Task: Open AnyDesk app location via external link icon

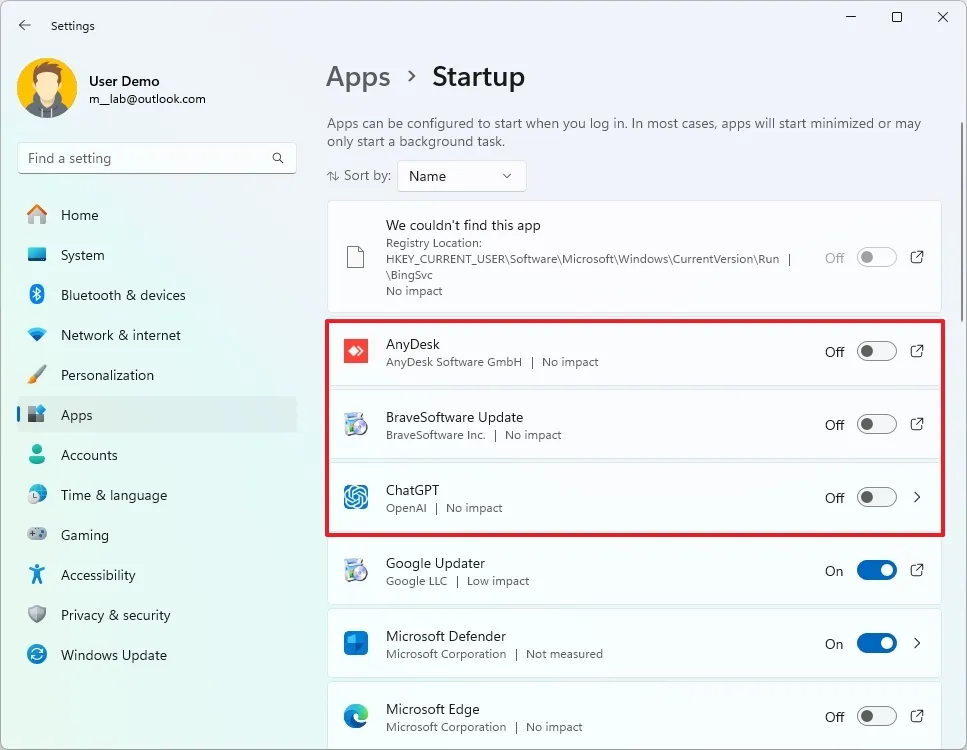Action: [x=916, y=351]
